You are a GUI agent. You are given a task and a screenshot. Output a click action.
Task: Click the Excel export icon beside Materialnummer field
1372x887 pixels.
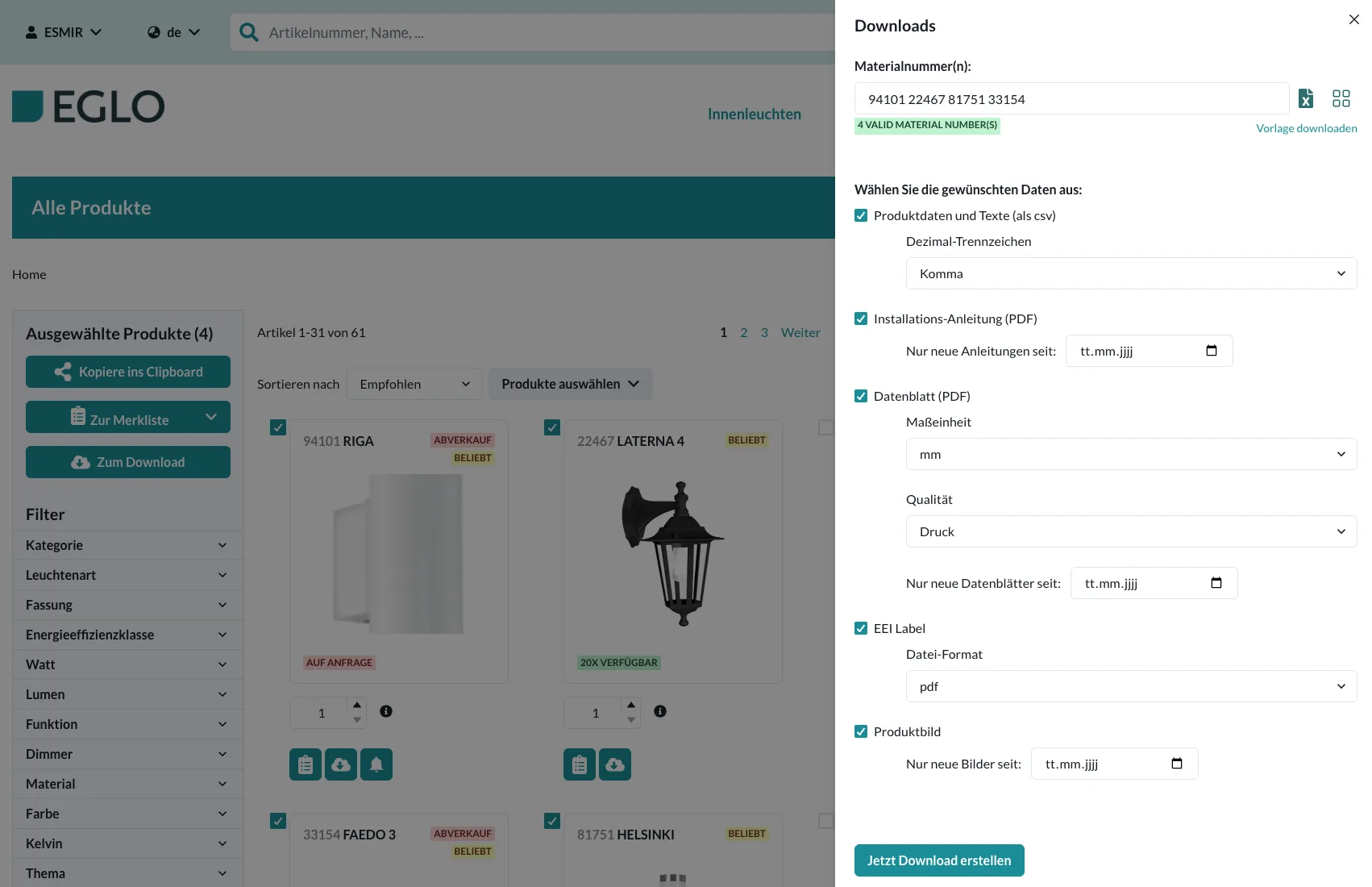1305,98
